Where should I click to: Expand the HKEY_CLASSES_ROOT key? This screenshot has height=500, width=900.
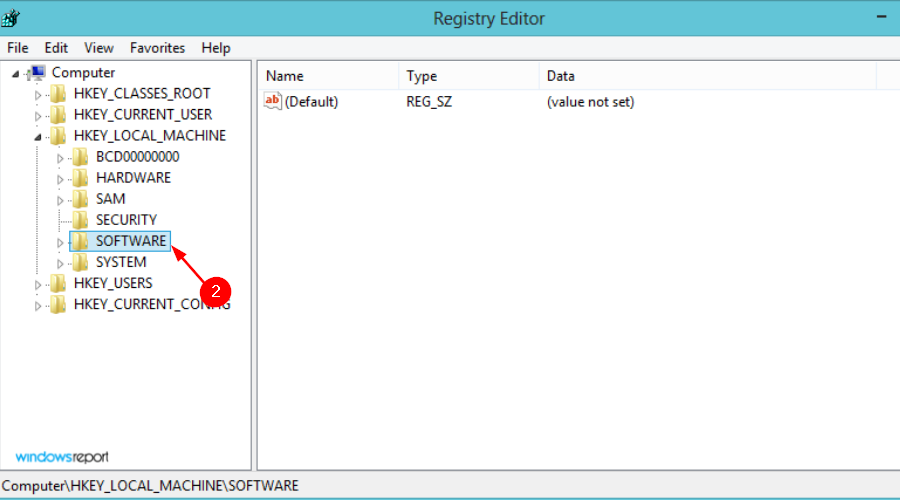[x=38, y=95]
